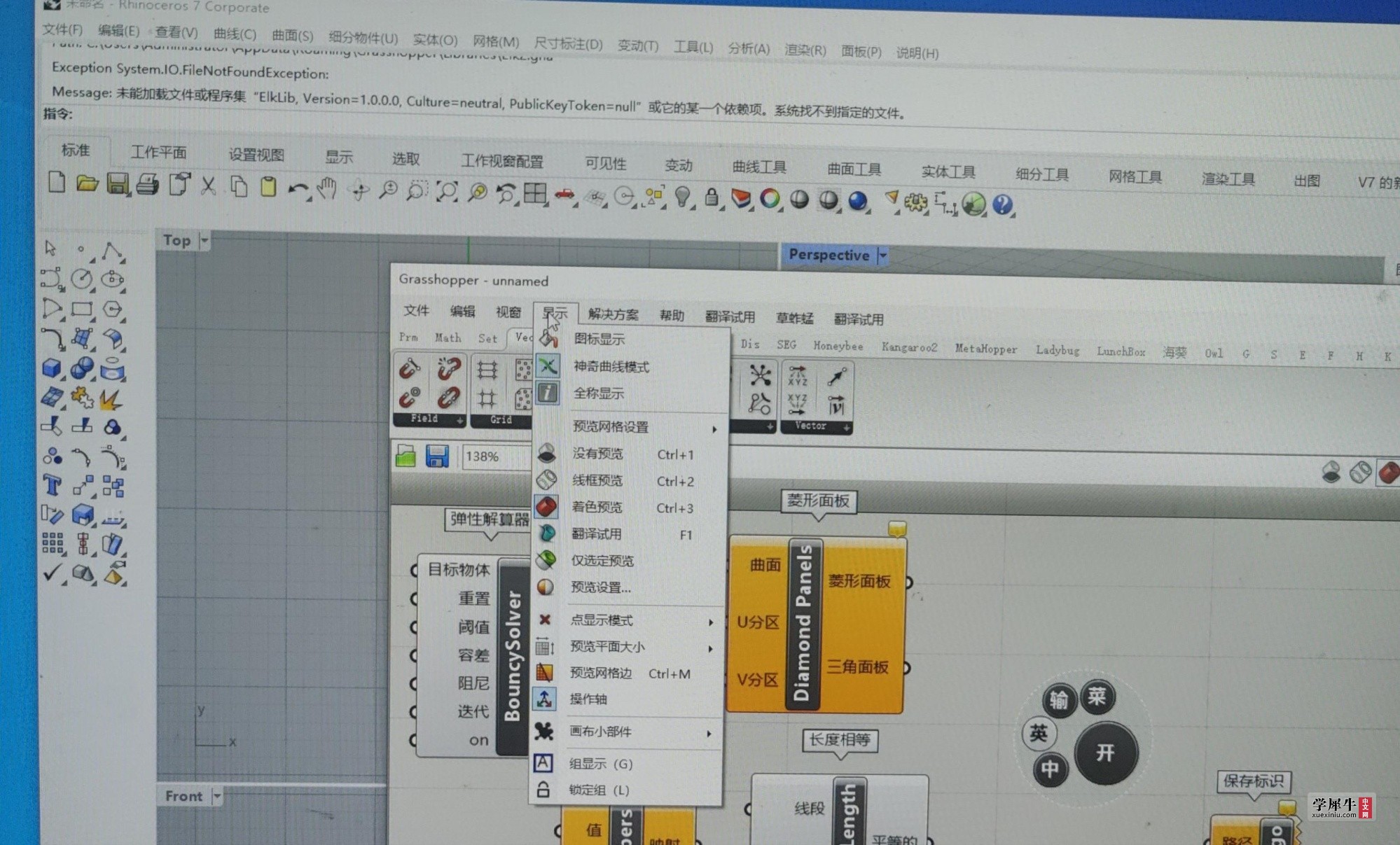
Task: Select the Diamond Panels component on canvas
Action: 803,624
